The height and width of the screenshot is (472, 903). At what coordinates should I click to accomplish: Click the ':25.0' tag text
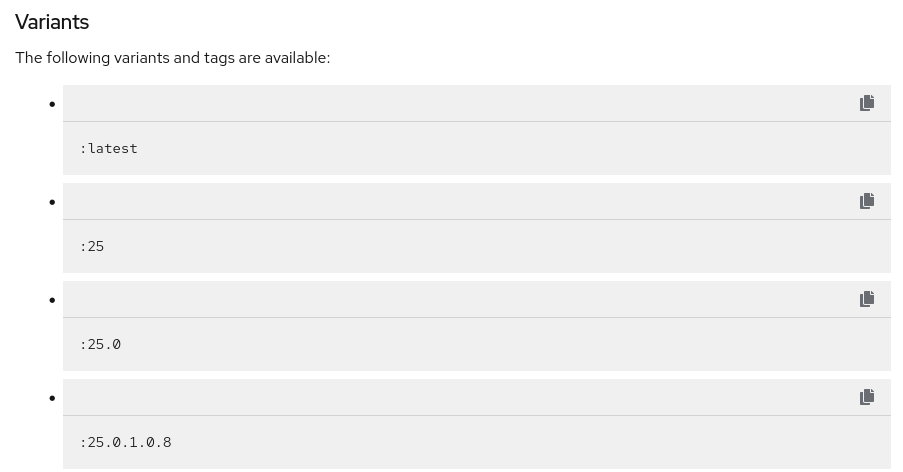click(100, 344)
